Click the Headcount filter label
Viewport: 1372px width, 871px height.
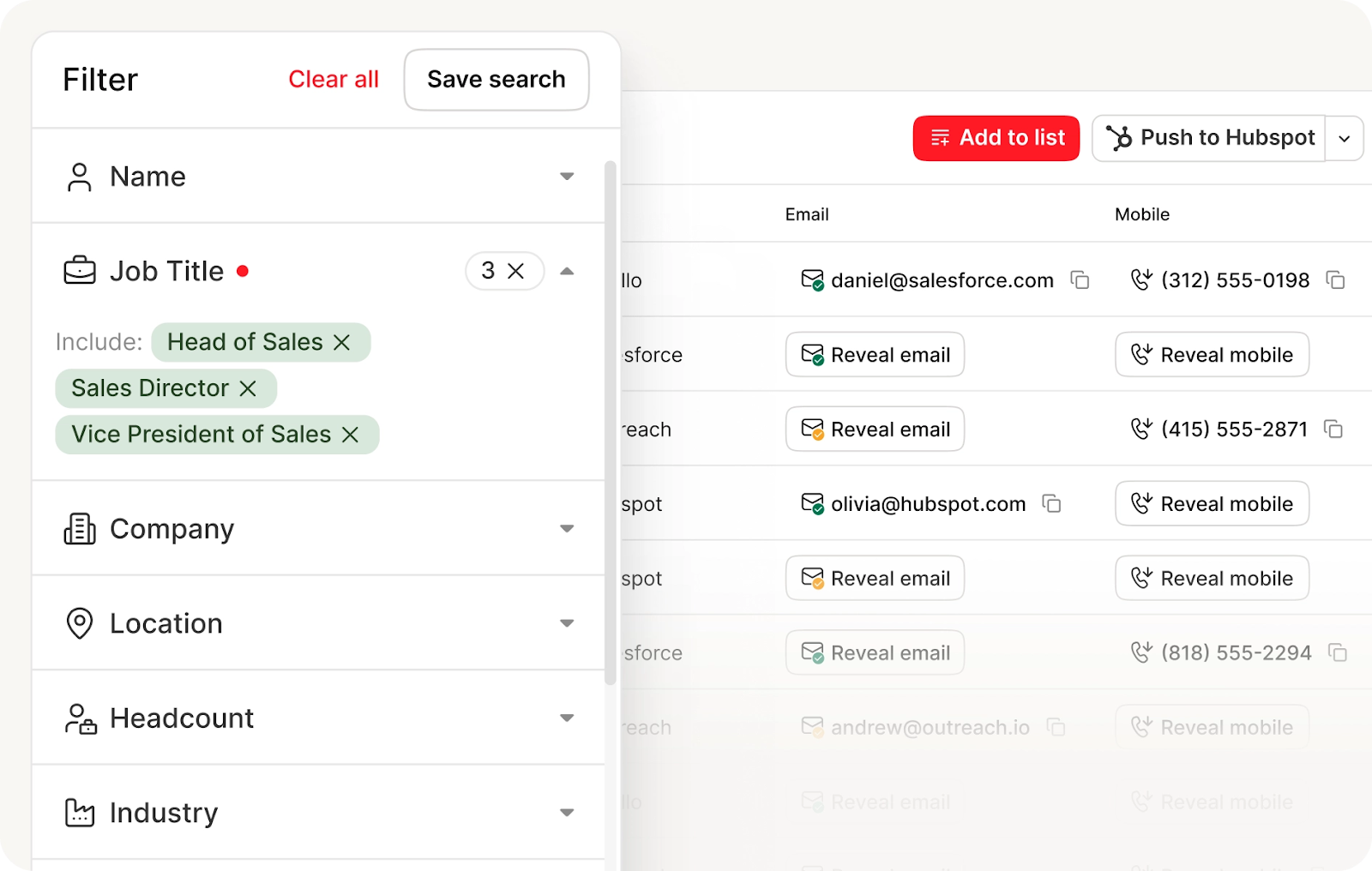[x=182, y=718]
